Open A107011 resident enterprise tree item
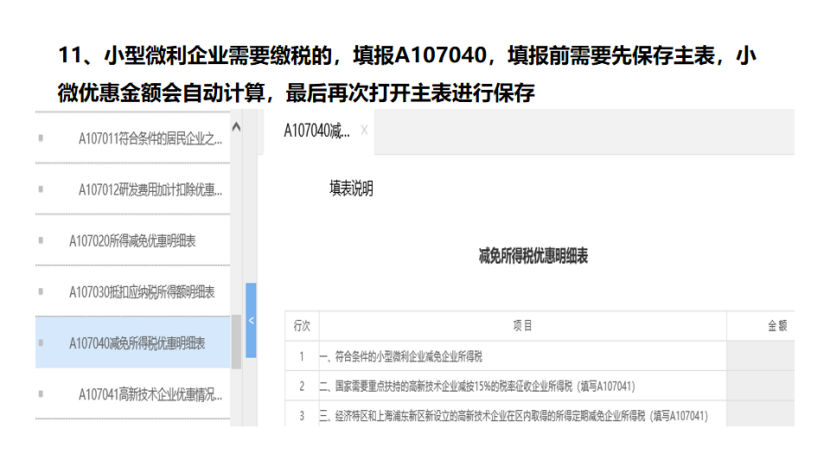Screen dimensions: 831x468 pyautogui.click(x=150, y=138)
